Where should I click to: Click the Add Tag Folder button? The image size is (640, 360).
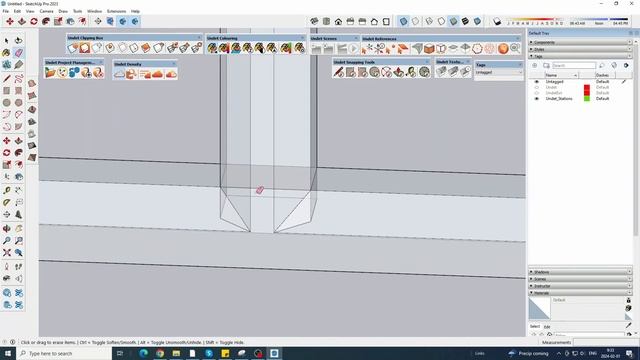coord(546,65)
